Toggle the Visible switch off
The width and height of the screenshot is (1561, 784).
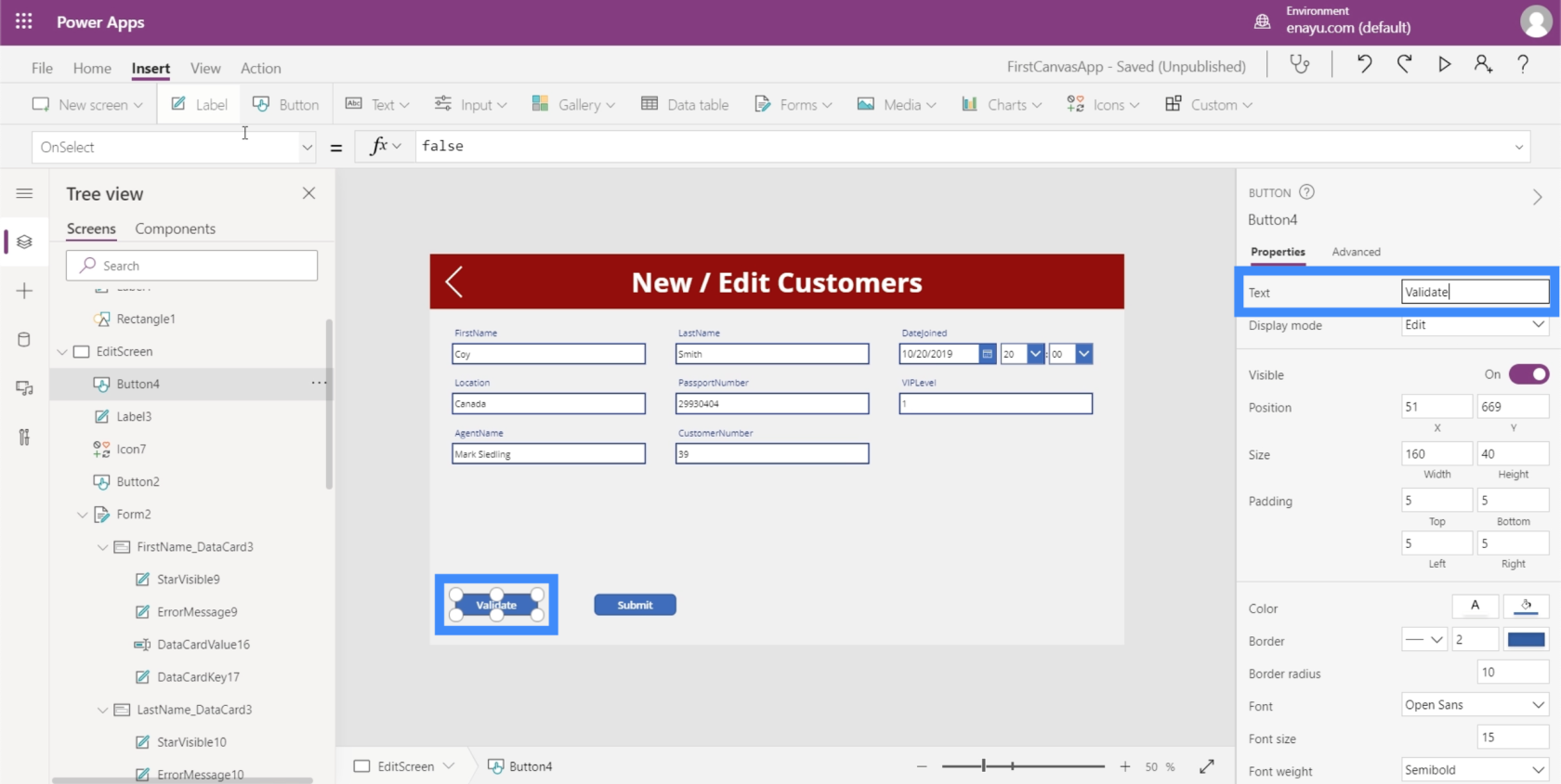point(1528,374)
